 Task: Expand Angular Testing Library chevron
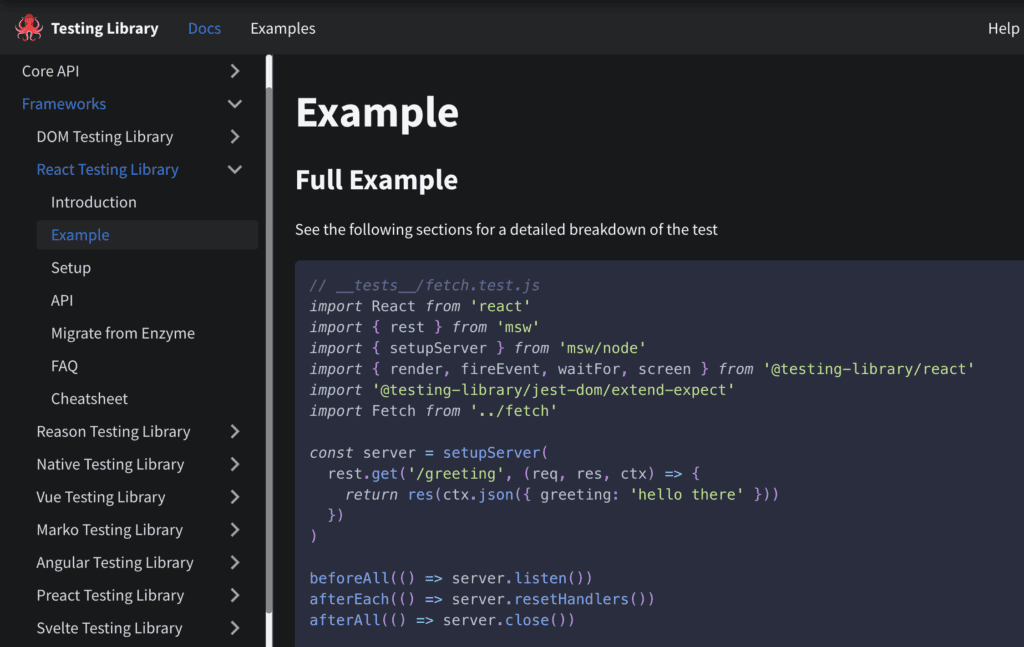(235, 562)
